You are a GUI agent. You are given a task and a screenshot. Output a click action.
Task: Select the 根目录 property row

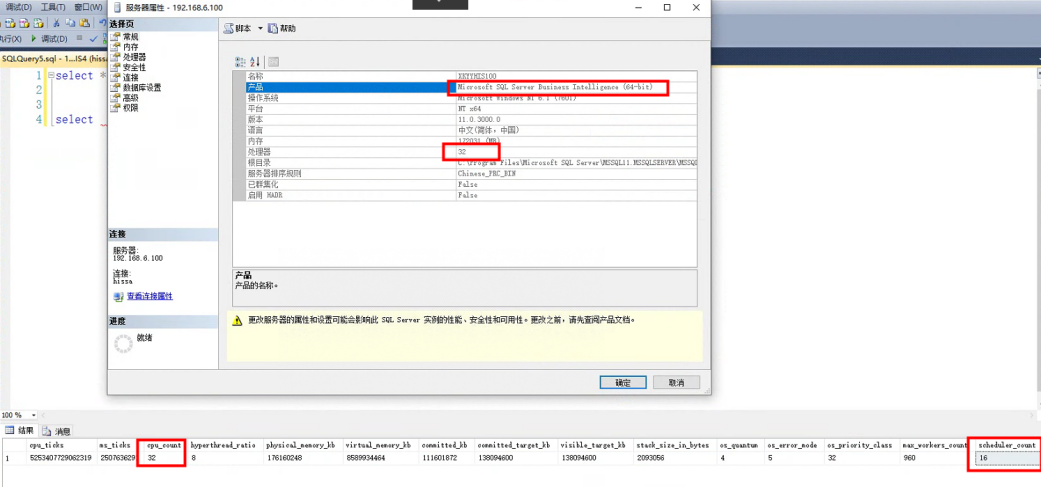pos(471,163)
